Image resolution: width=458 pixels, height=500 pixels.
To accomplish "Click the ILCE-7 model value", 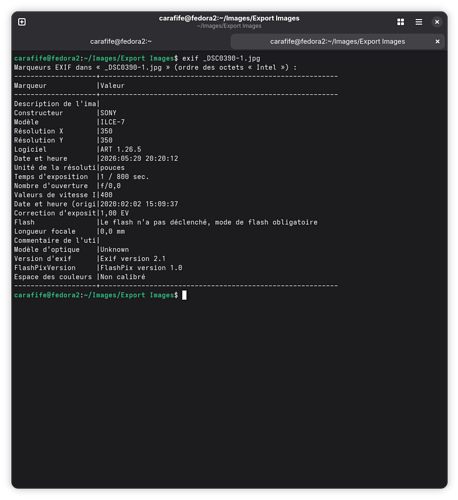I will (x=112, y=122).
